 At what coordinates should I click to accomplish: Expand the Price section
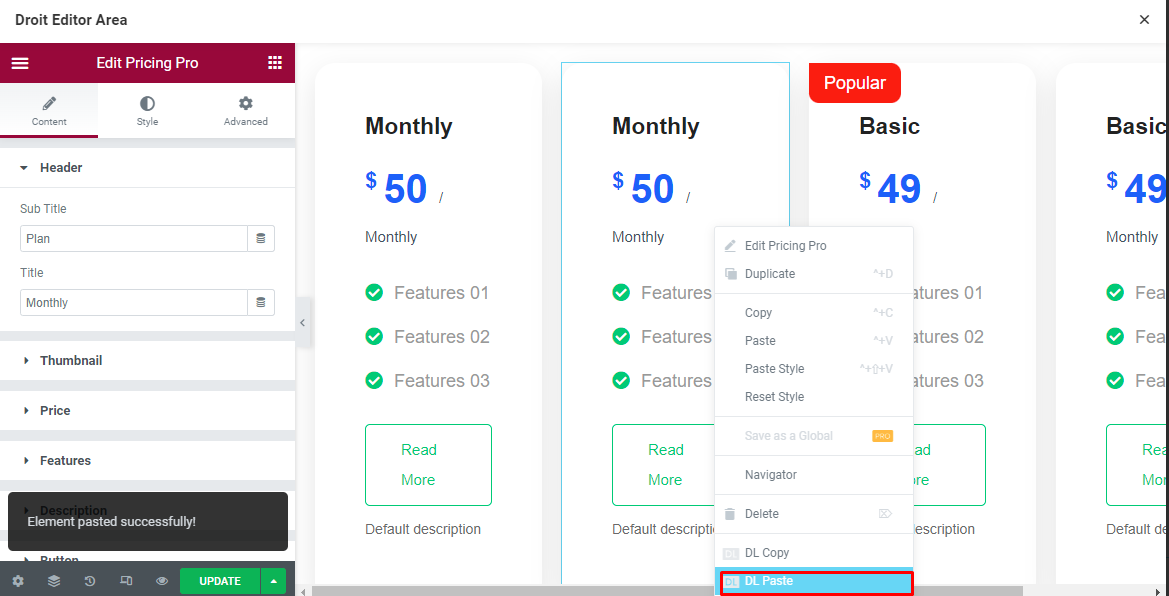click(148, 410)
